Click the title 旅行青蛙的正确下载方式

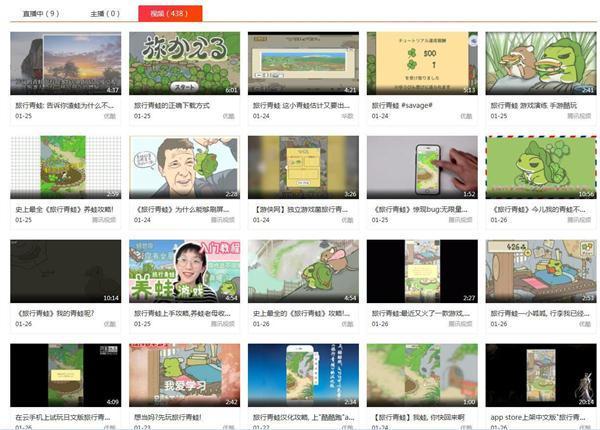click(x=172, y=106)
